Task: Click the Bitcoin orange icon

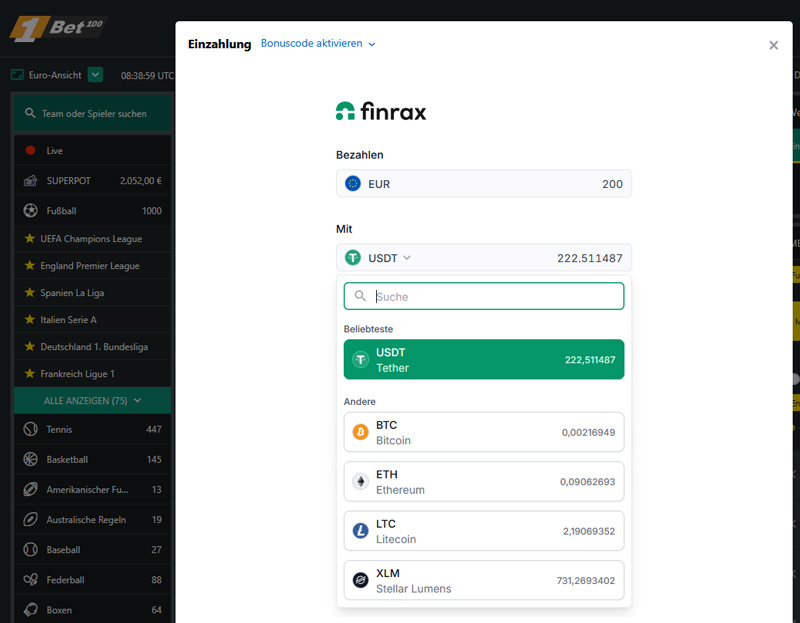Action: coord(360,432)
